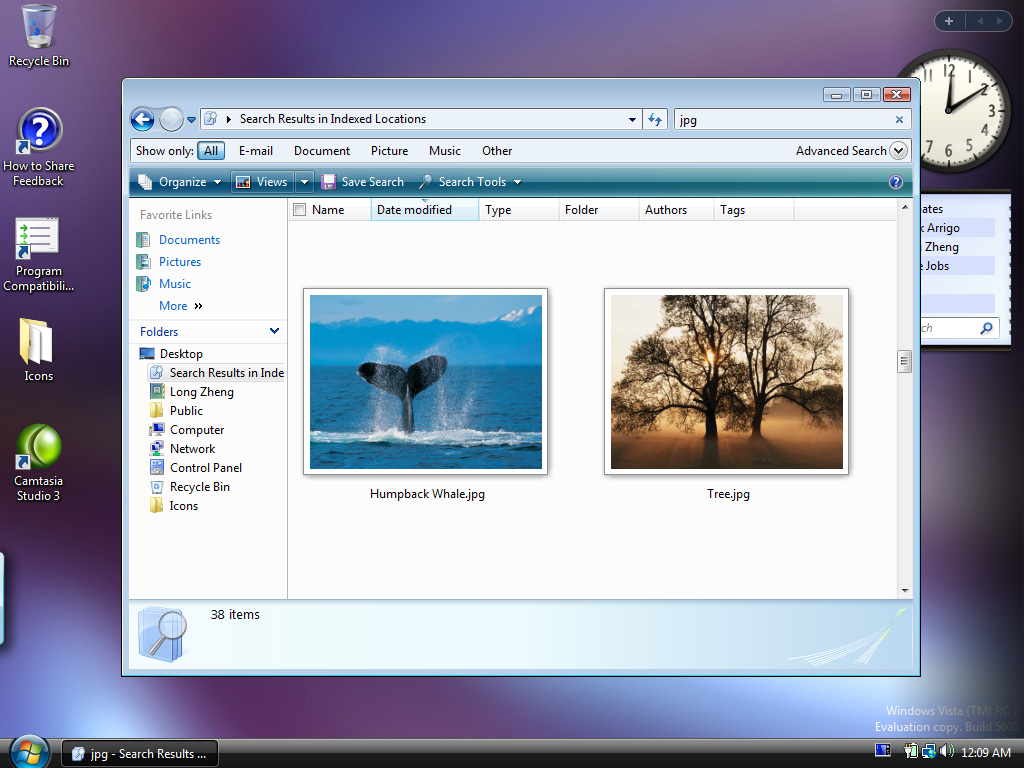Open Program Compatibility desktop shortcut
The height and width of the screenshot is (768, 1024).
click(39, 255)
